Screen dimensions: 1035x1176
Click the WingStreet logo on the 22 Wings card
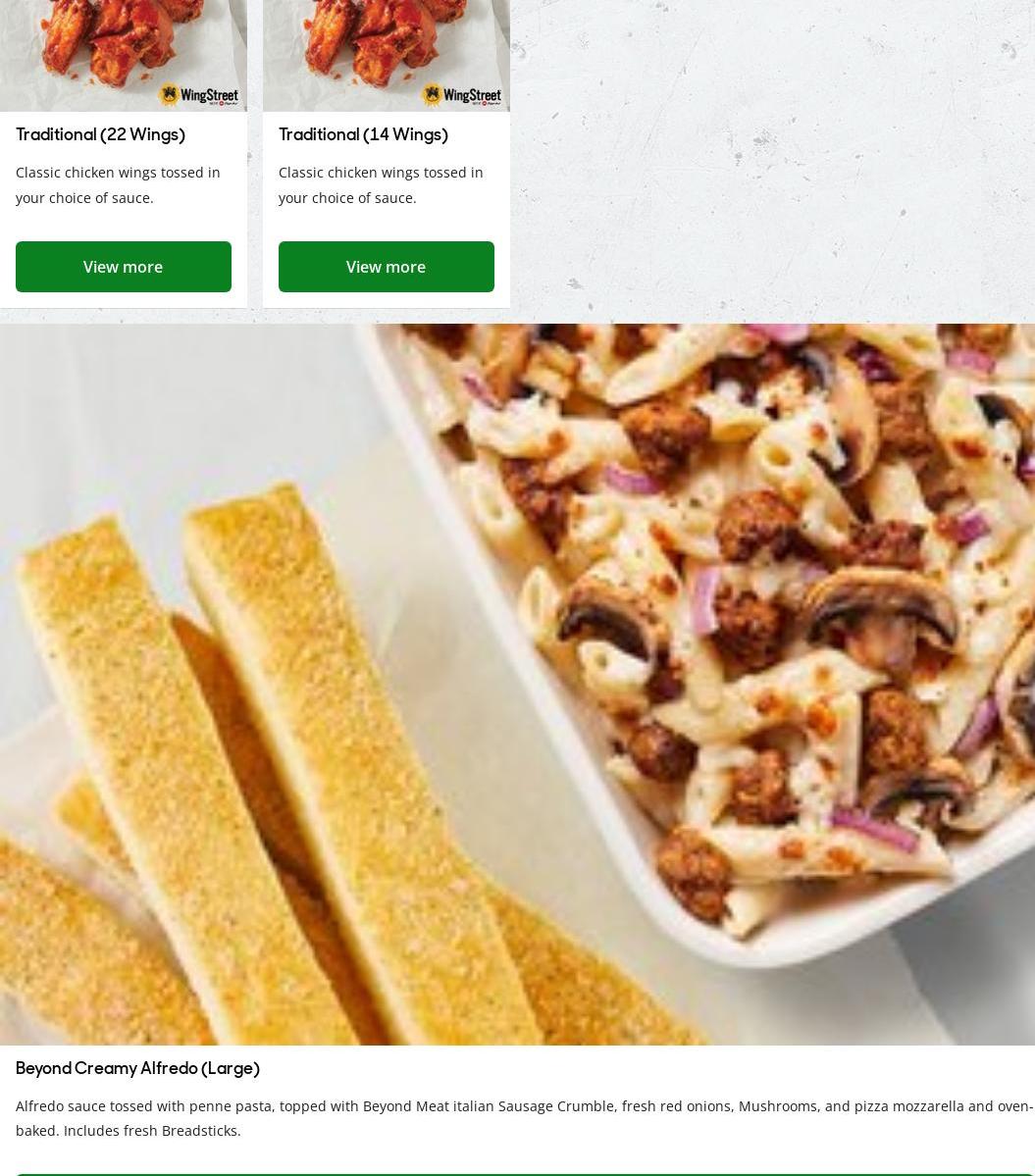click(x=199, y=95)
